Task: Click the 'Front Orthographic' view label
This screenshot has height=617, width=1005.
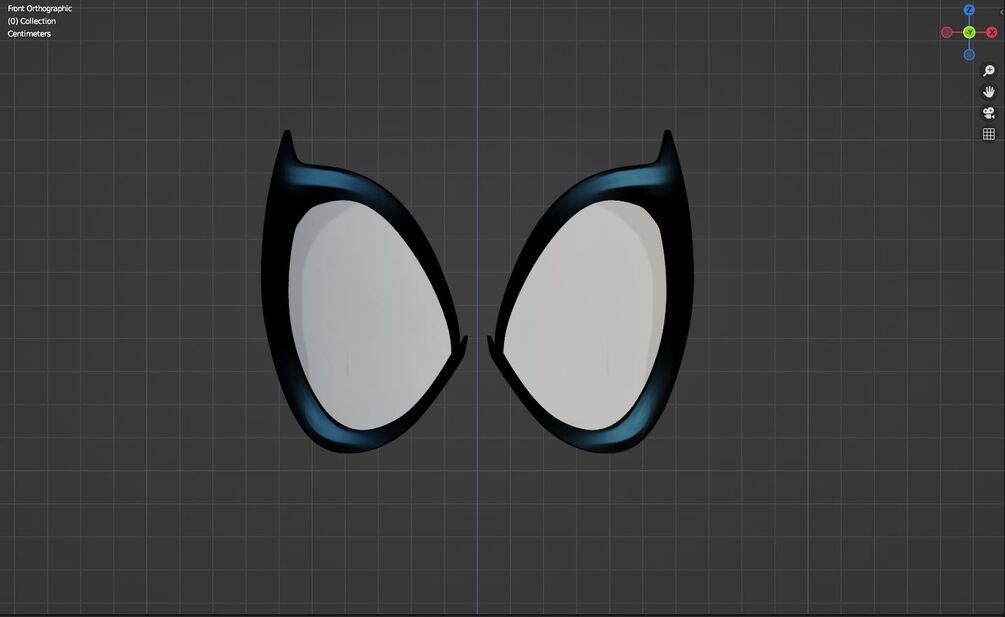Action: (x=40, y=8)
